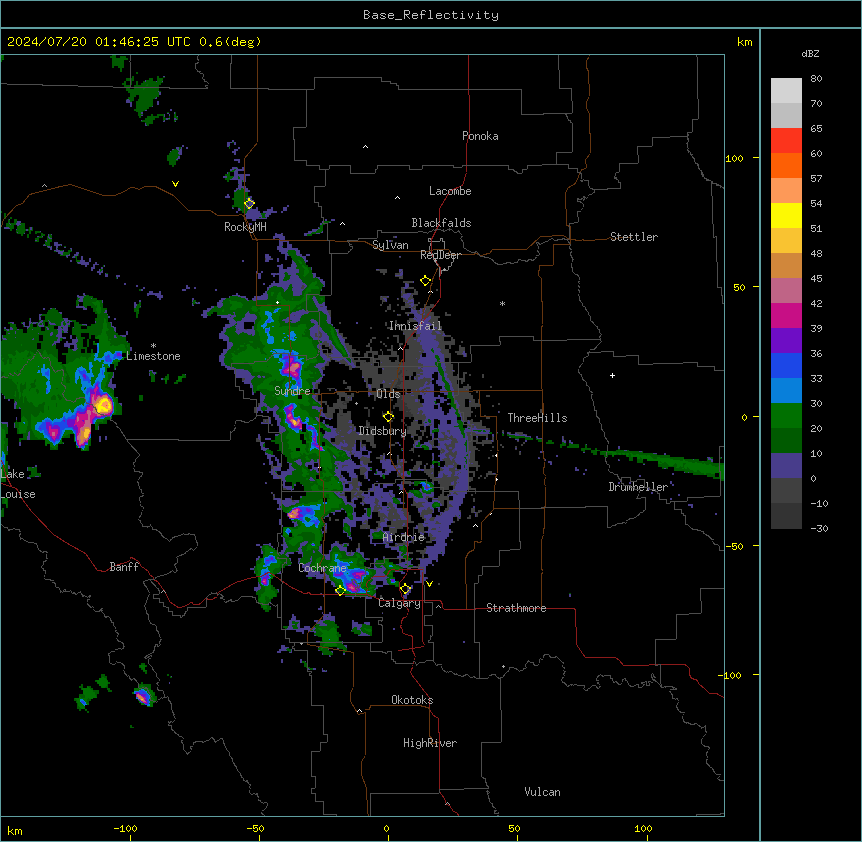Viewport: 862px width, 842px height.
Task: Click the Vulcan label
Action: click(543, 792)
